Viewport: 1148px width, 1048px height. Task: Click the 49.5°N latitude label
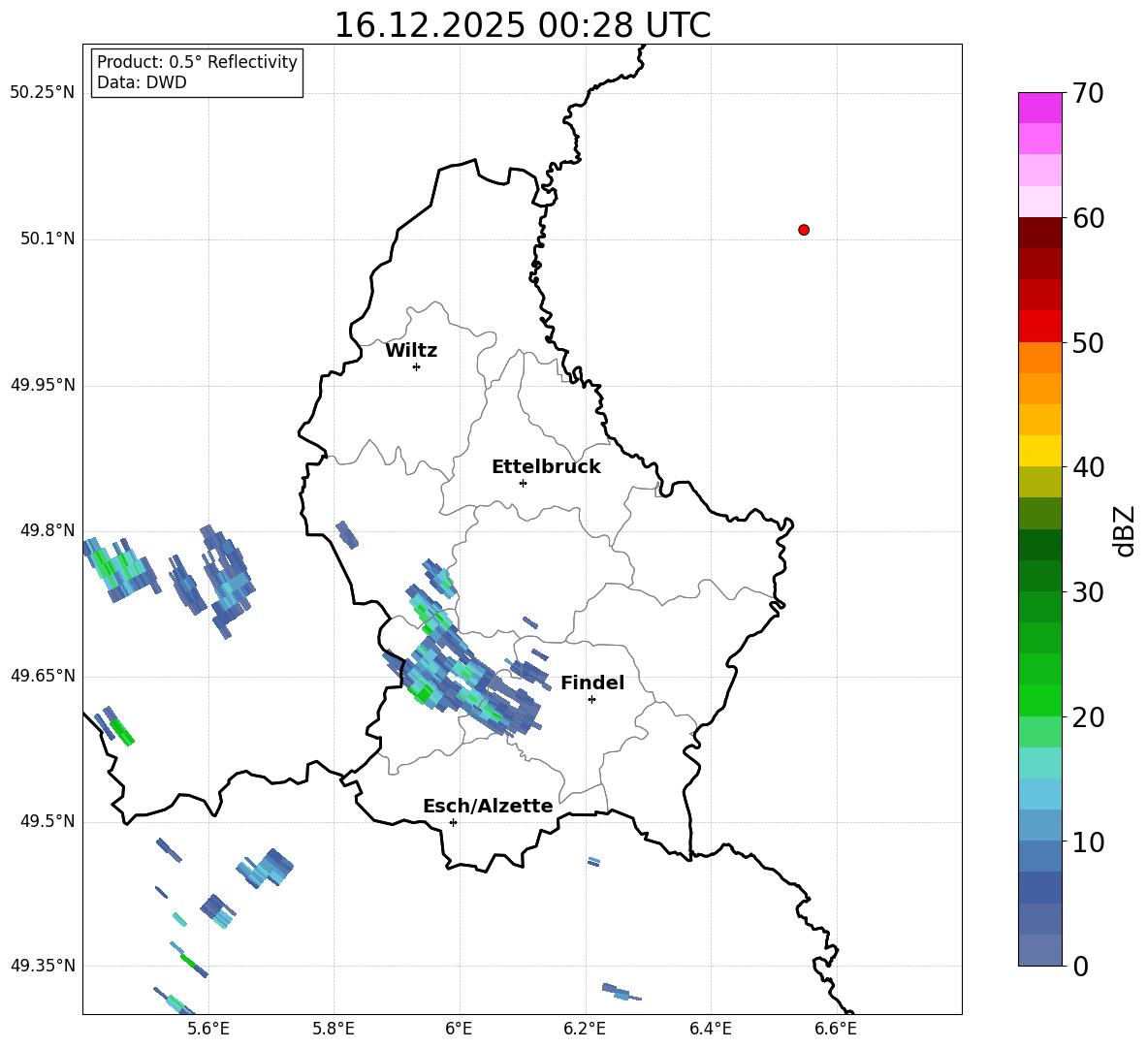(x=47, y=821)
